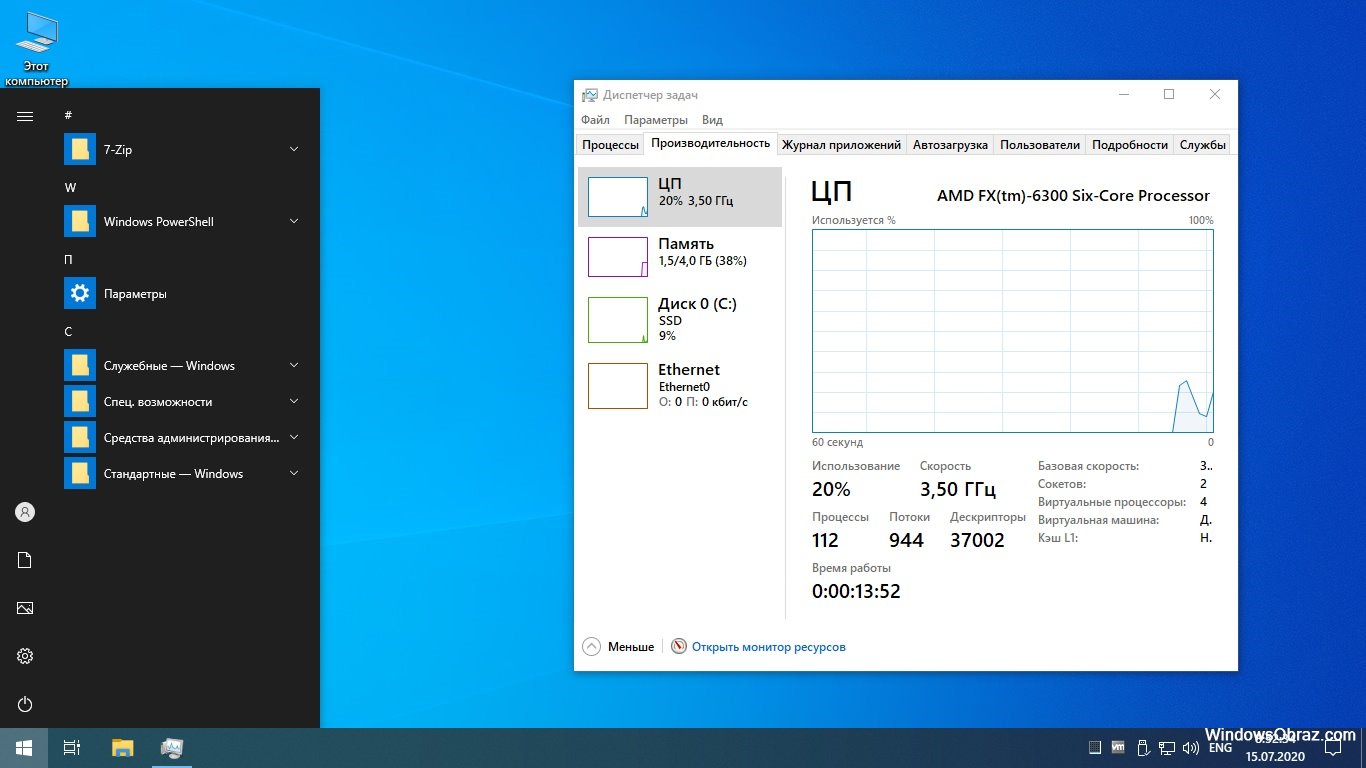Screen dimensions: 1366x768
Task: Switch to the Автозагрузка tab
Action: click(949, 145)
